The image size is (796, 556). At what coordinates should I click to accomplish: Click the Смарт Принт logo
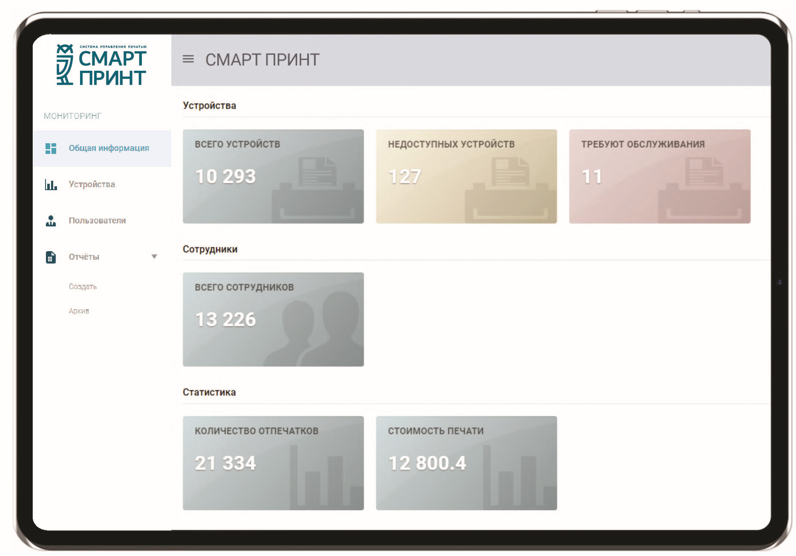(x=101, y=65)
